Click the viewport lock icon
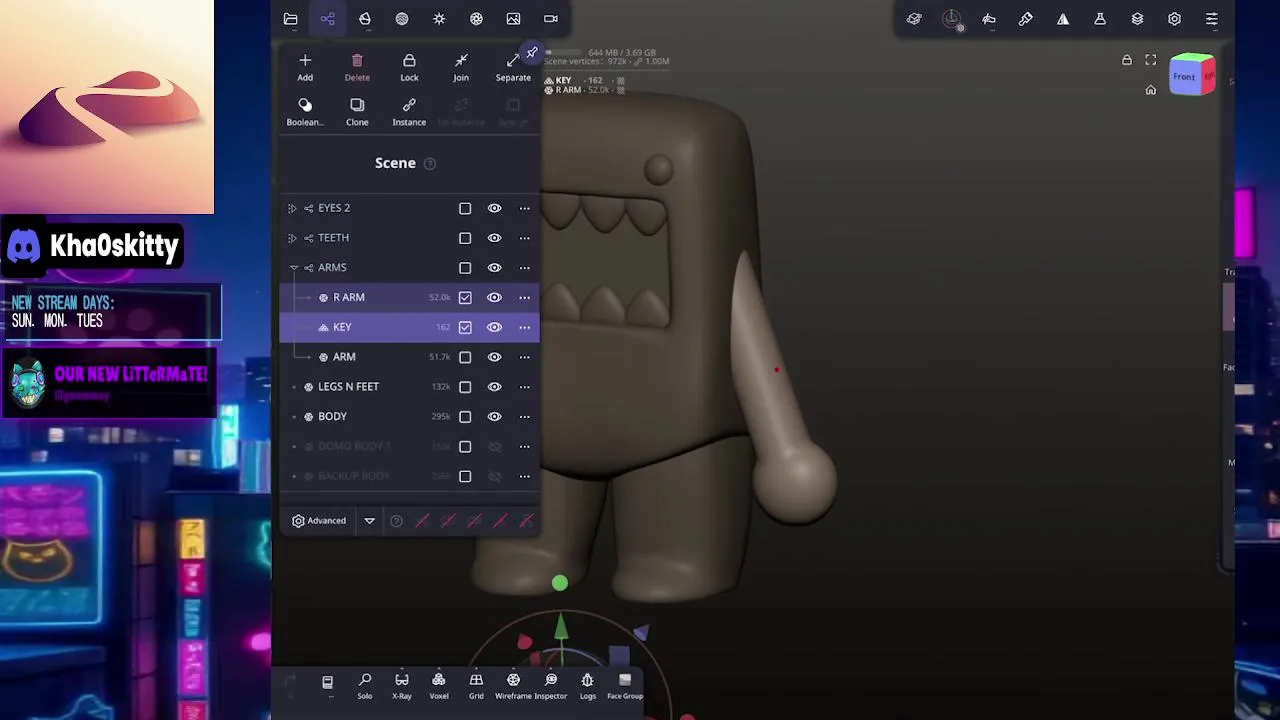 [1127, 61]
